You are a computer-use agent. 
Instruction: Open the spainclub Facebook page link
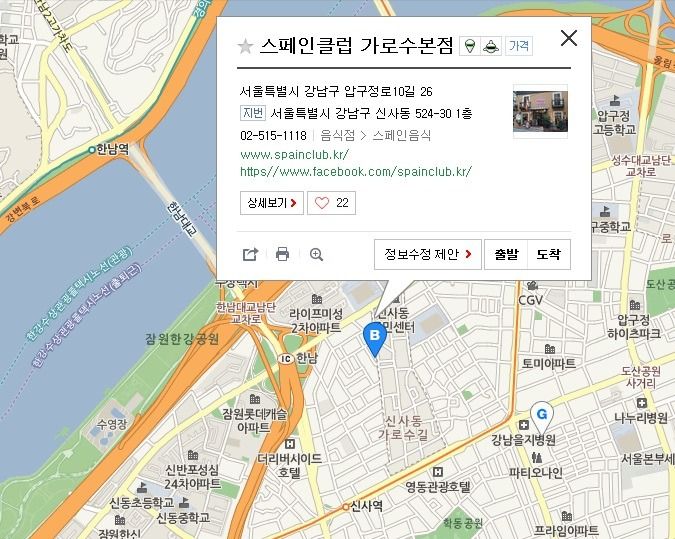point(356,172)
